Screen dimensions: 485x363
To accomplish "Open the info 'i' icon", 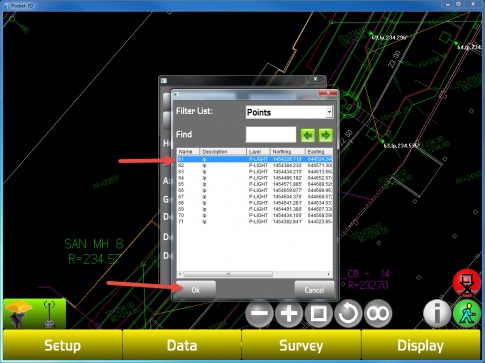I will (437, 313).
